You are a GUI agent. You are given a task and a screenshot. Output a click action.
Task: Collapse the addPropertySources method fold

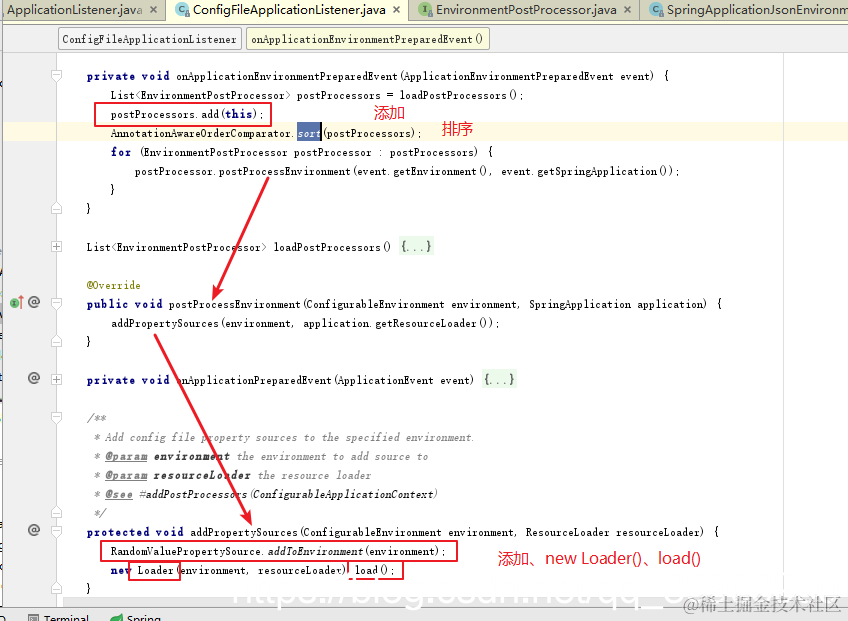click(56, 532)
